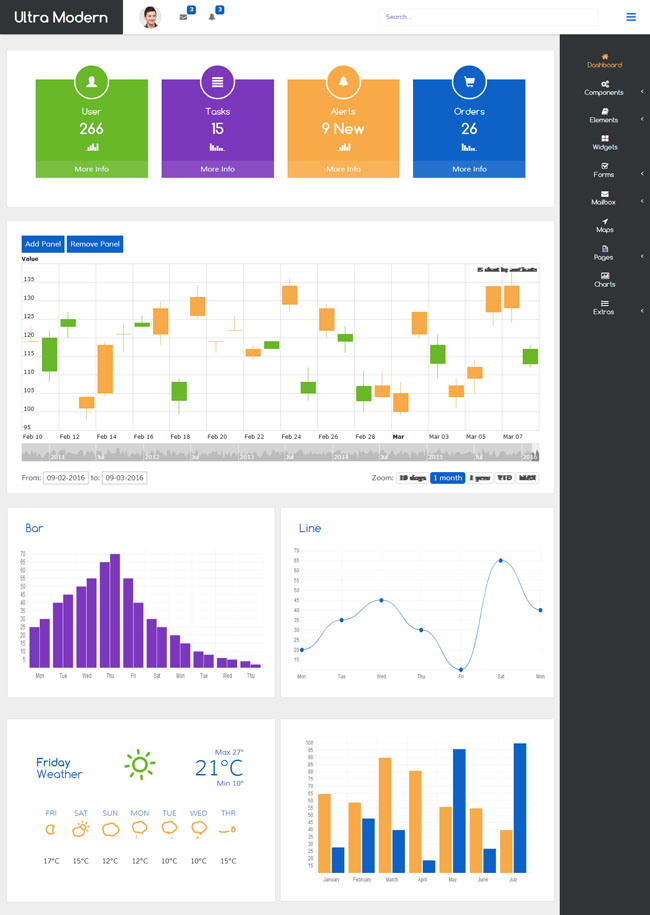Open Widgets in the sidebar

coord(604,143)
